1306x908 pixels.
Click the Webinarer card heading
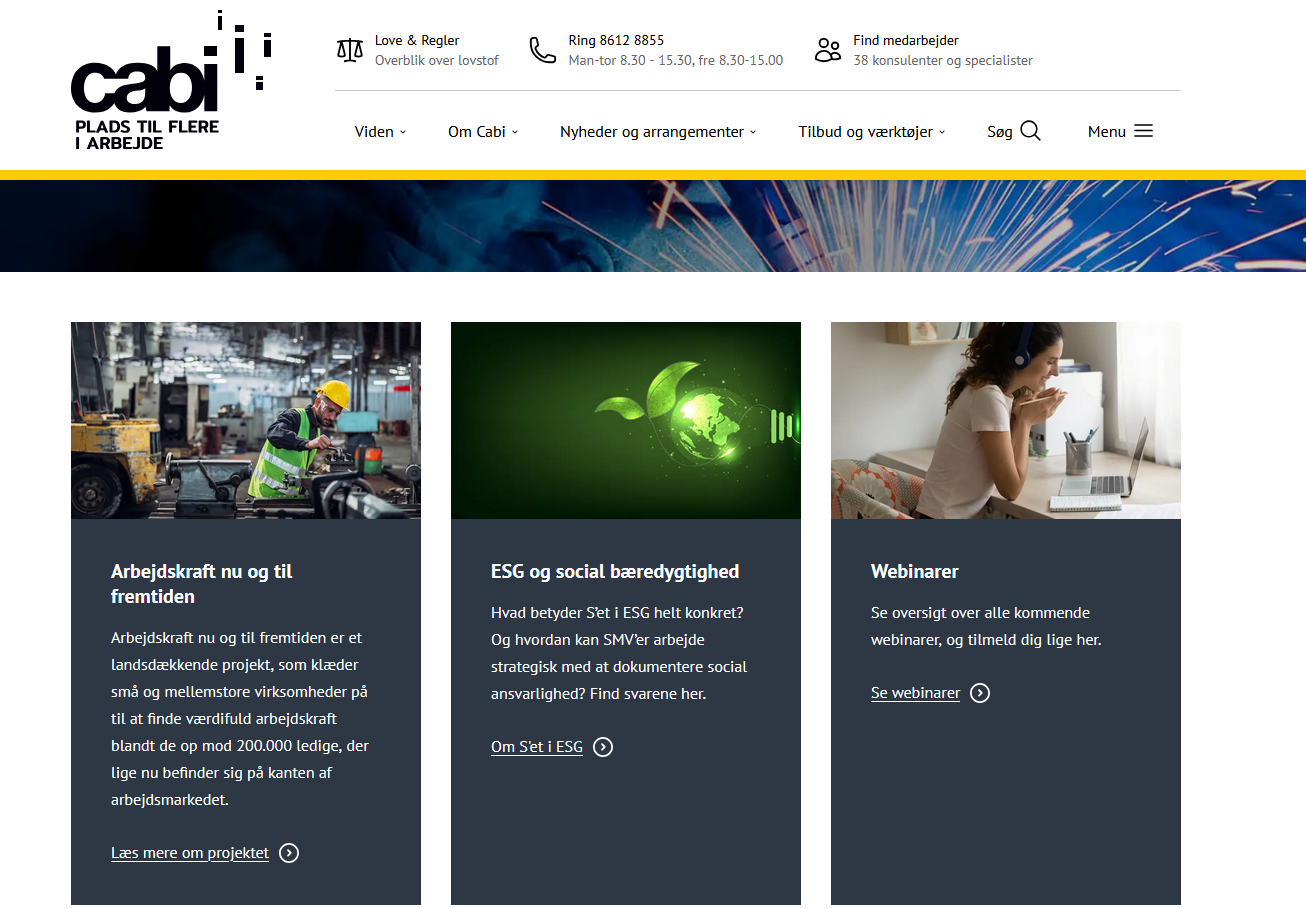tap(915, 572)
